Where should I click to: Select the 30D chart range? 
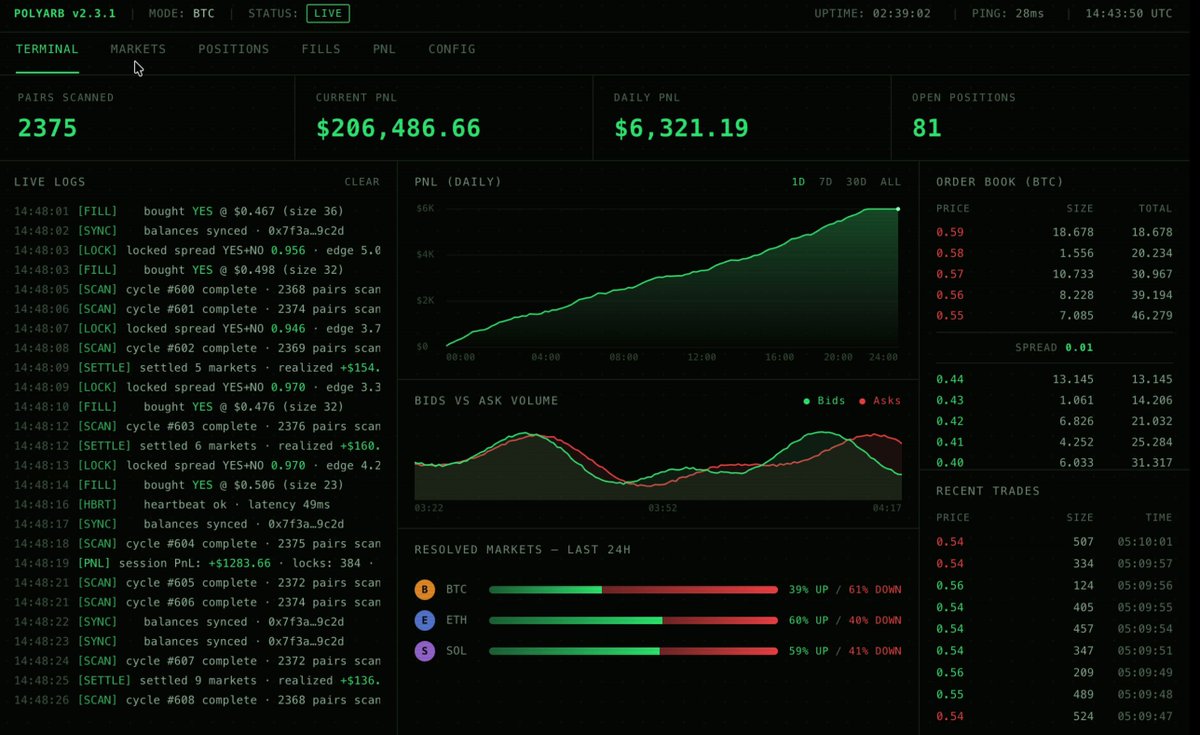coord(857,182)
